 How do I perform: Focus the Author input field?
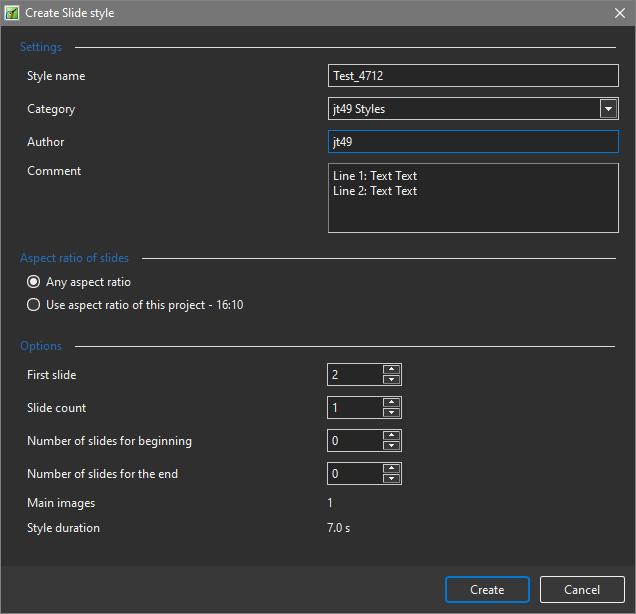[x=472, y=142]
